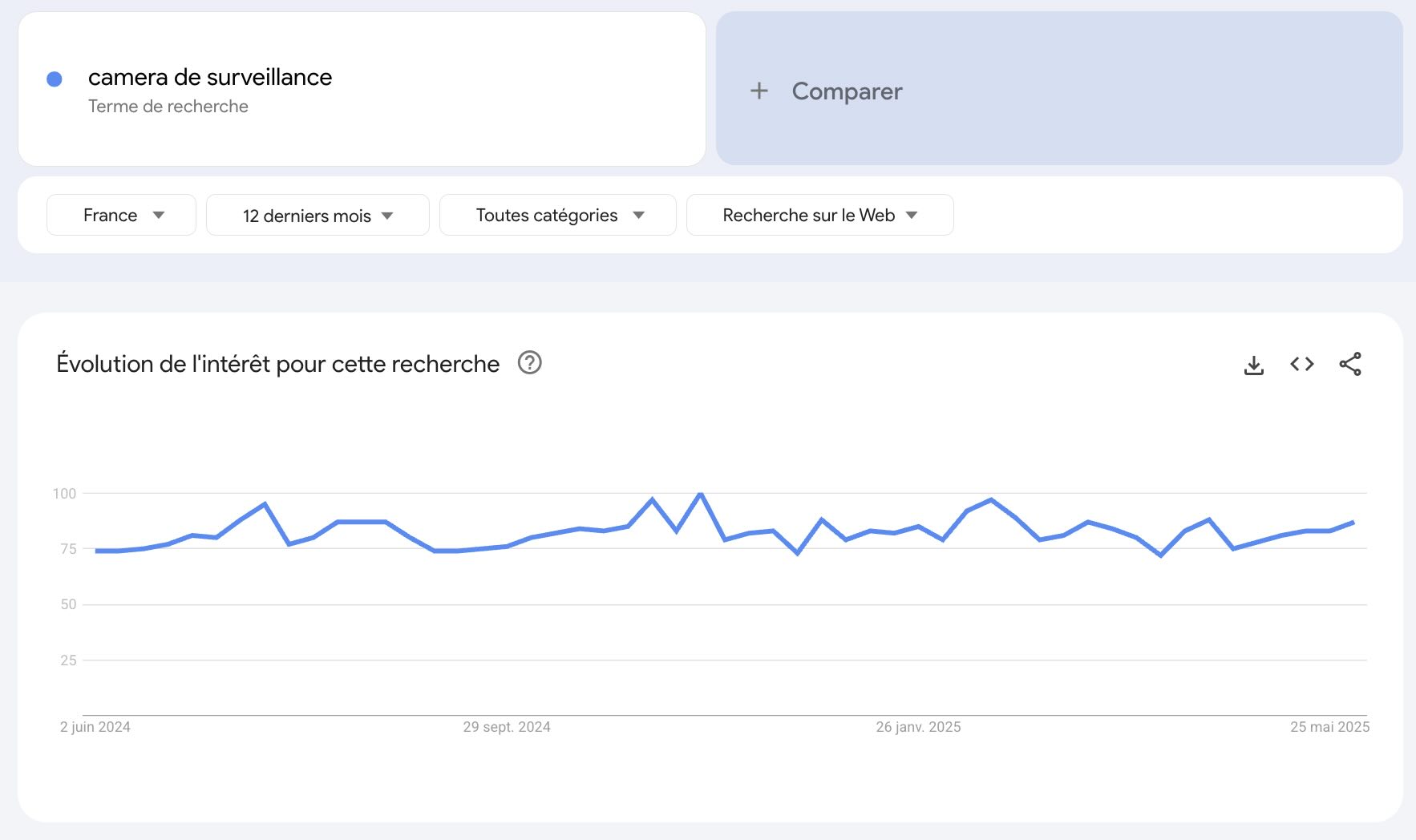Click the 2 juin 2024 axis label
Screen dimensions: 1416x840
pyautogui.click(x=95, y=727)
